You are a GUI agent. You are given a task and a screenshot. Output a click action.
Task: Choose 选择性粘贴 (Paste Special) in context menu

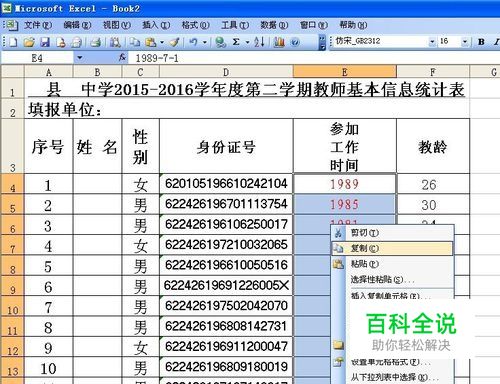(x=392, y=279)
